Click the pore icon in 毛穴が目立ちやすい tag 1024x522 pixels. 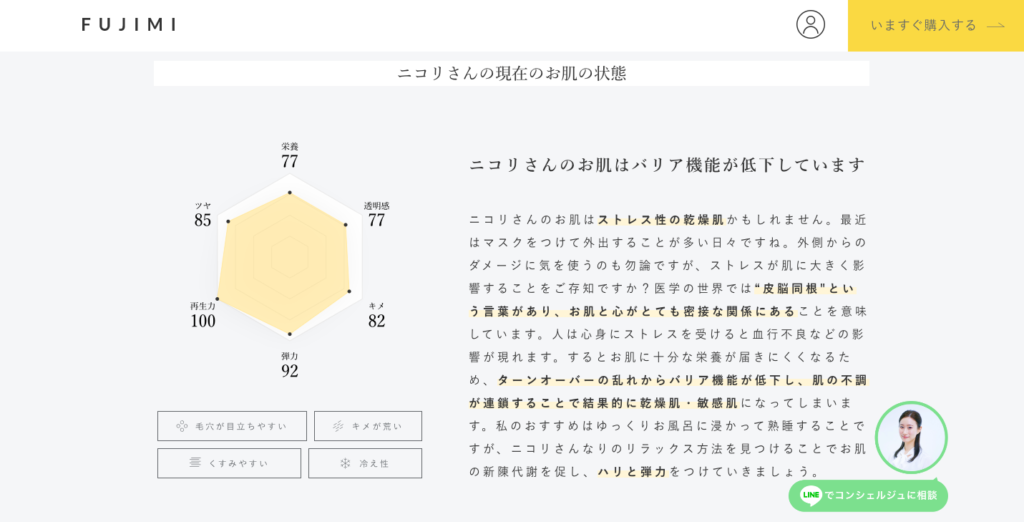click(182, 426)
